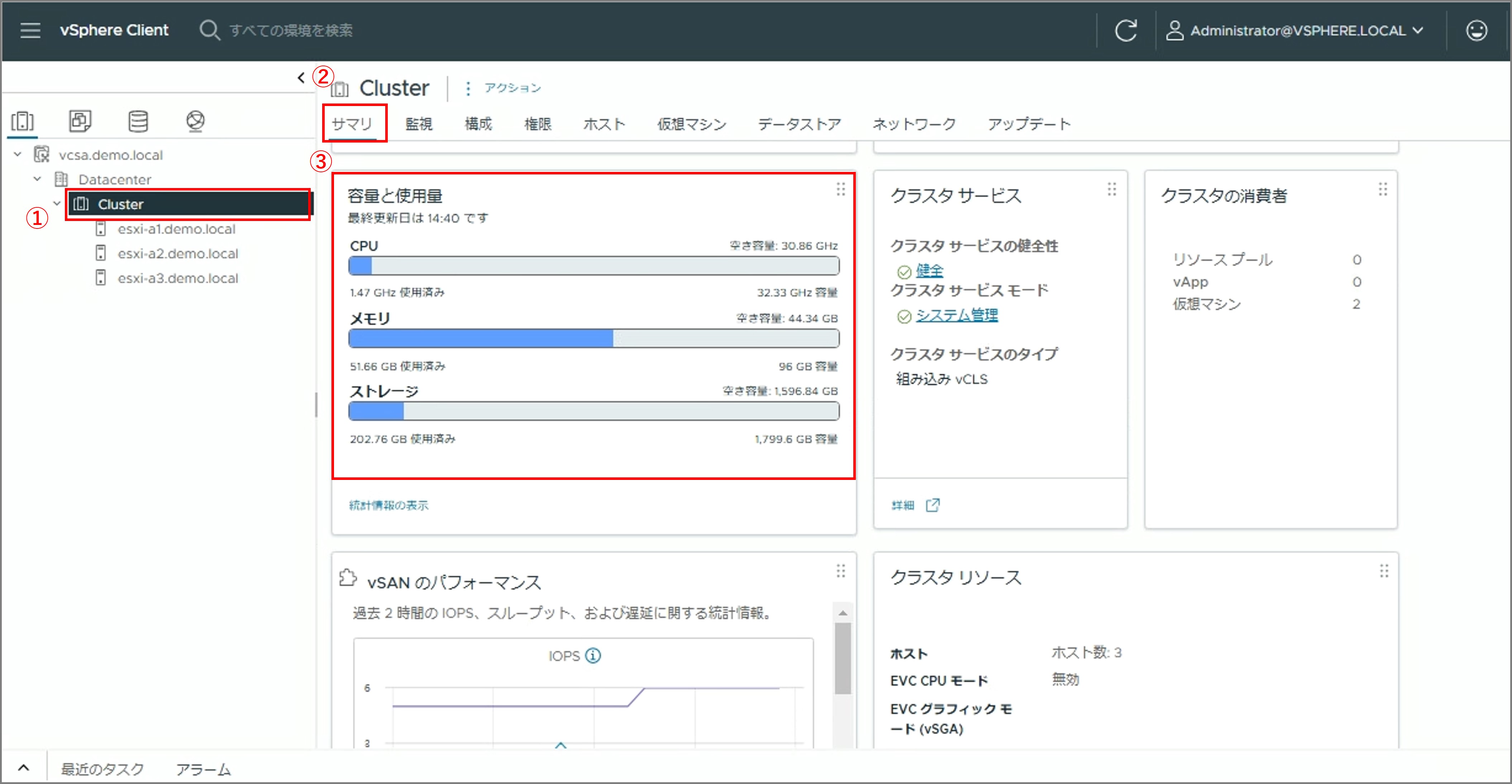
Task: Click the 仮想マシン count row
Action: point(1267,304)
